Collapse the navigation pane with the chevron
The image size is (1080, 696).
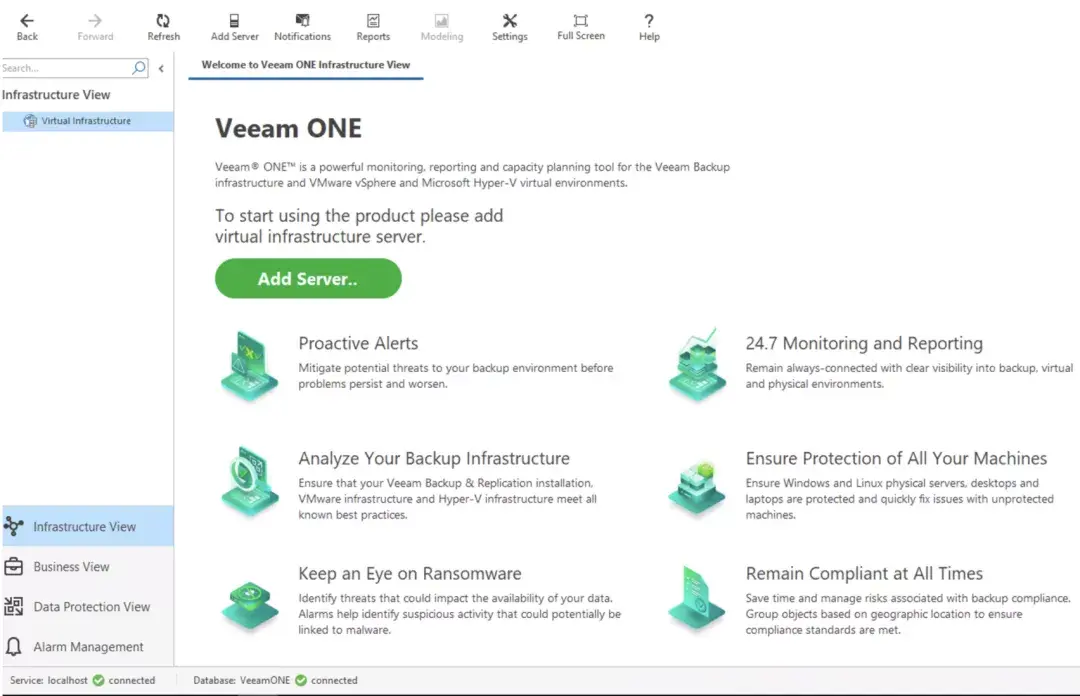click(x=160, y=68)
